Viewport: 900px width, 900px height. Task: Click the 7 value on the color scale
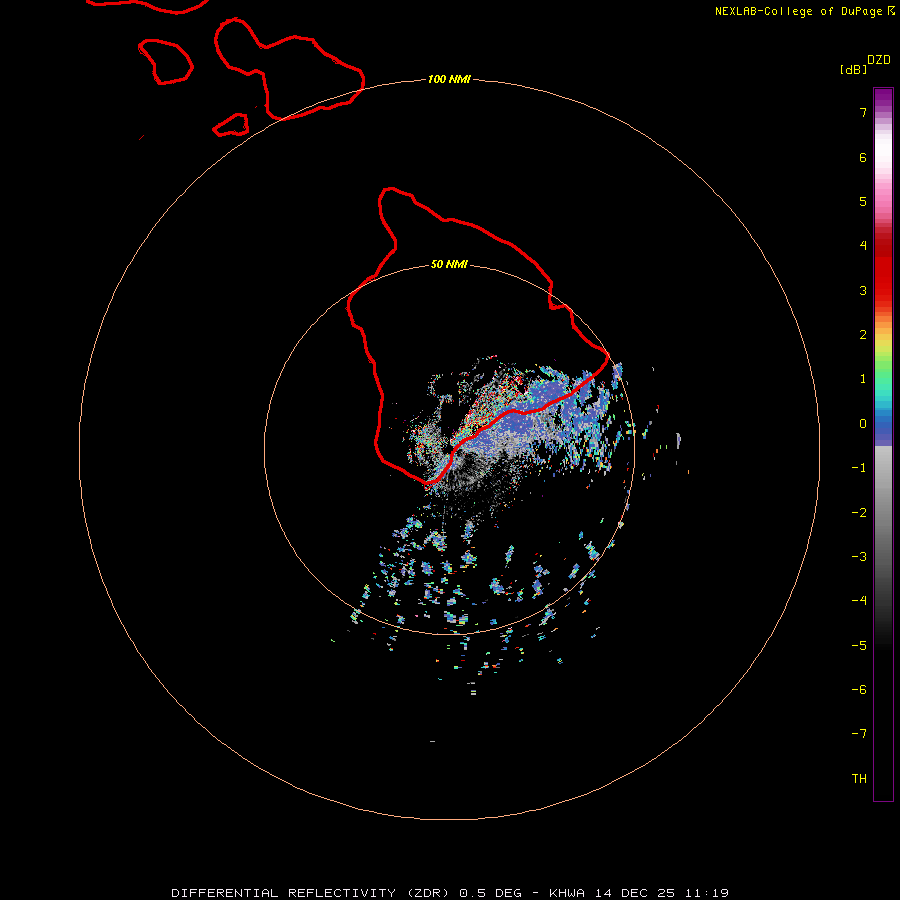click(x=863, y=112)
